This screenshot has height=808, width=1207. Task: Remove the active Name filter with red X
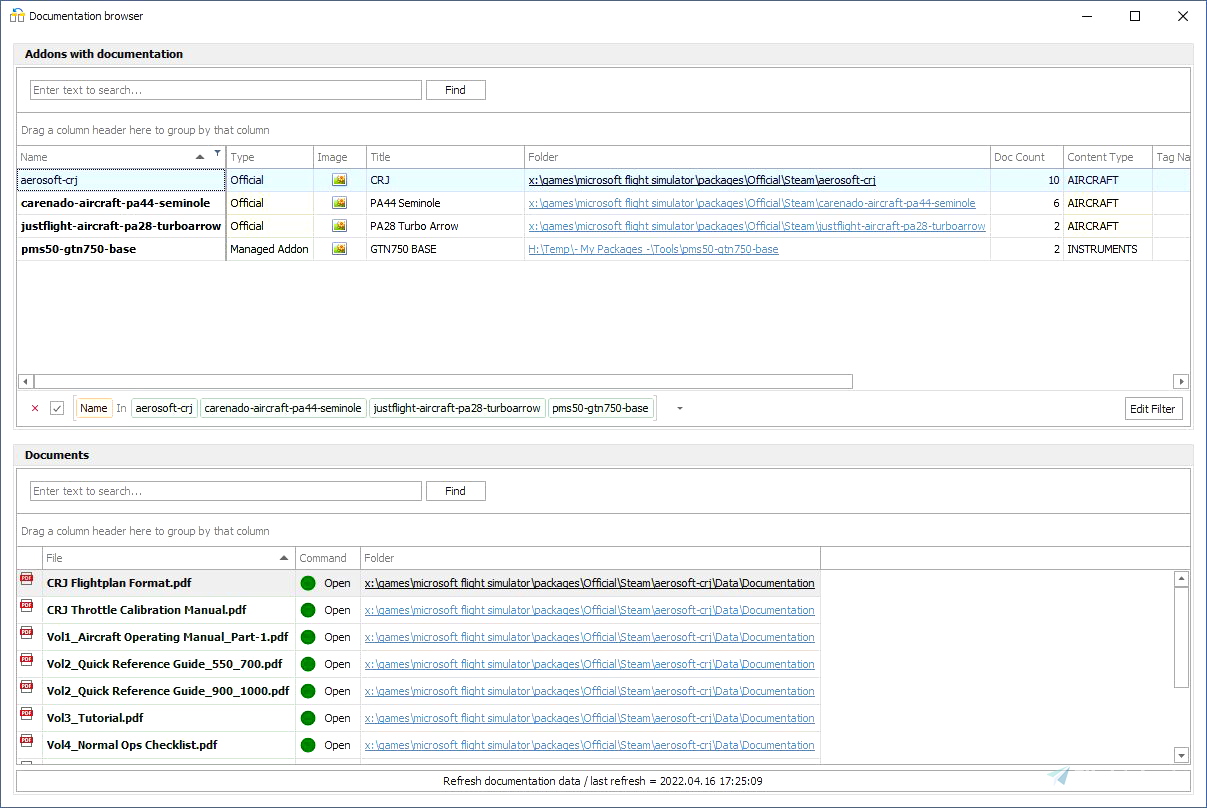coord(35,408)
